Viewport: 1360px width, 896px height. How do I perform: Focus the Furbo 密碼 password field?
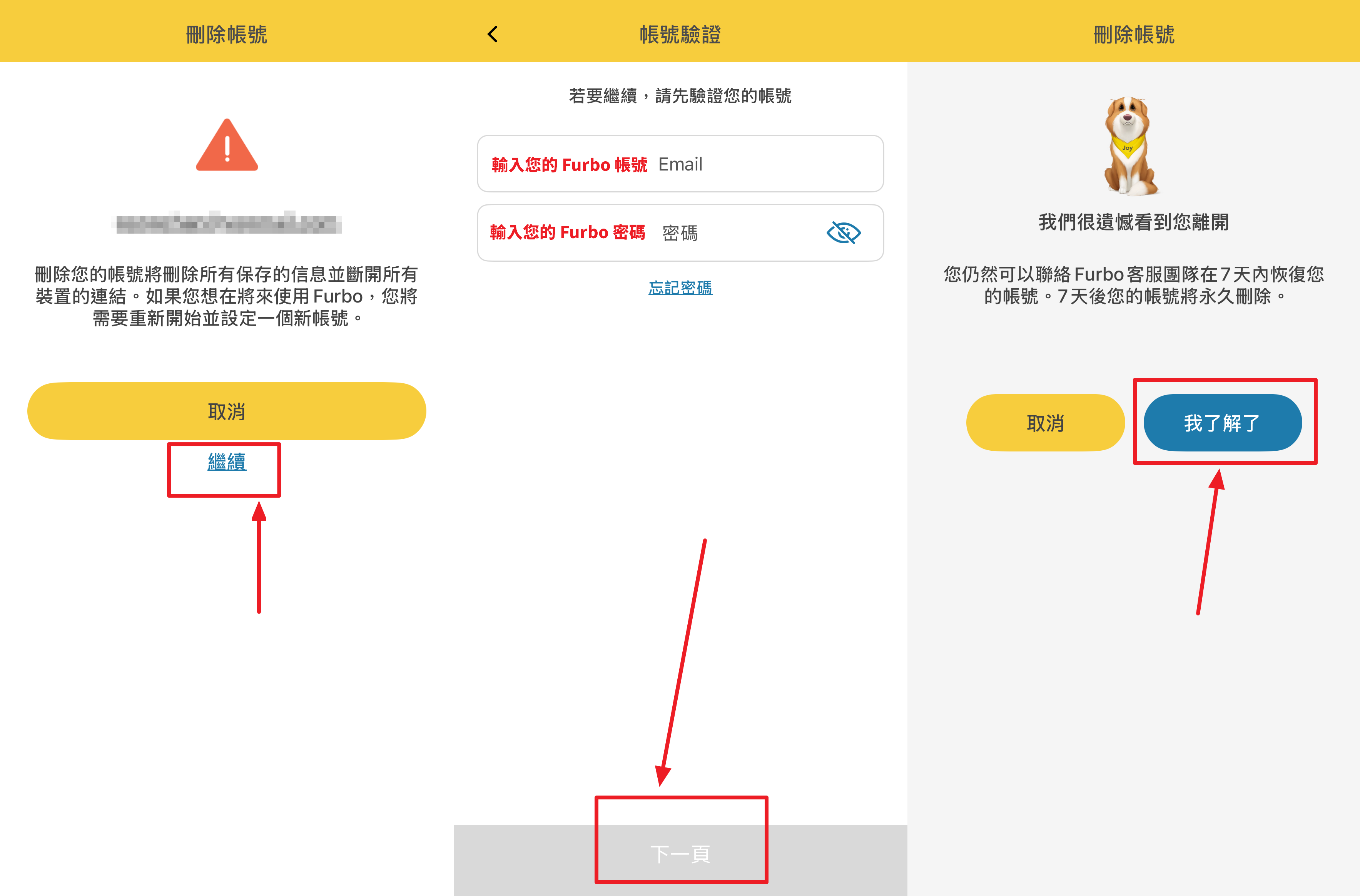[680, 232]
